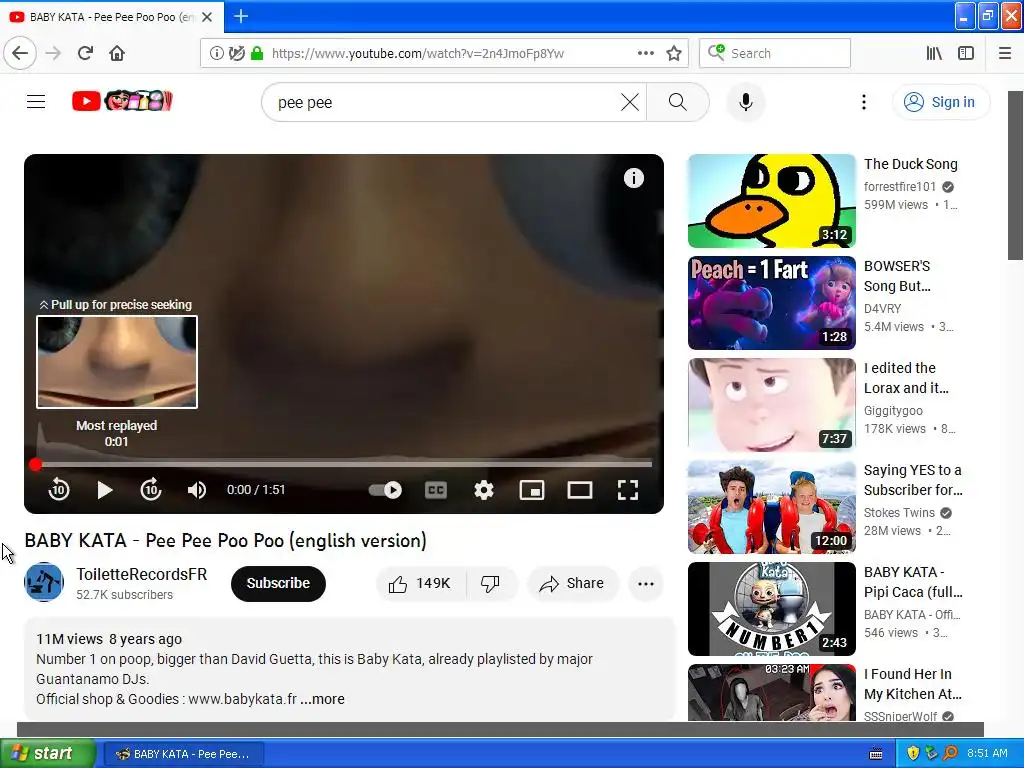This screenshot has height=768, width=1024.
Task: Close the BABY KATA browser tab
Action: 207,17
